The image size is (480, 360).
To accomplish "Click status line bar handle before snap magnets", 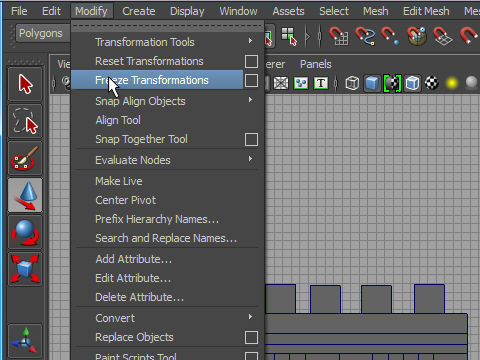I will point(320,36).
